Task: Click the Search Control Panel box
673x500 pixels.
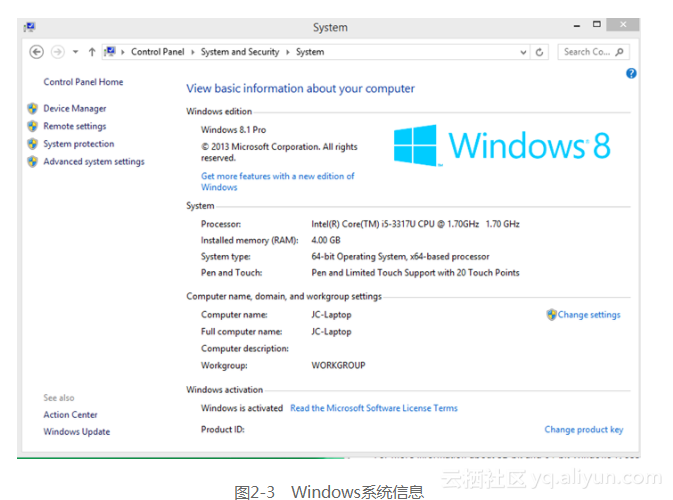Action: tap(594, 52)
